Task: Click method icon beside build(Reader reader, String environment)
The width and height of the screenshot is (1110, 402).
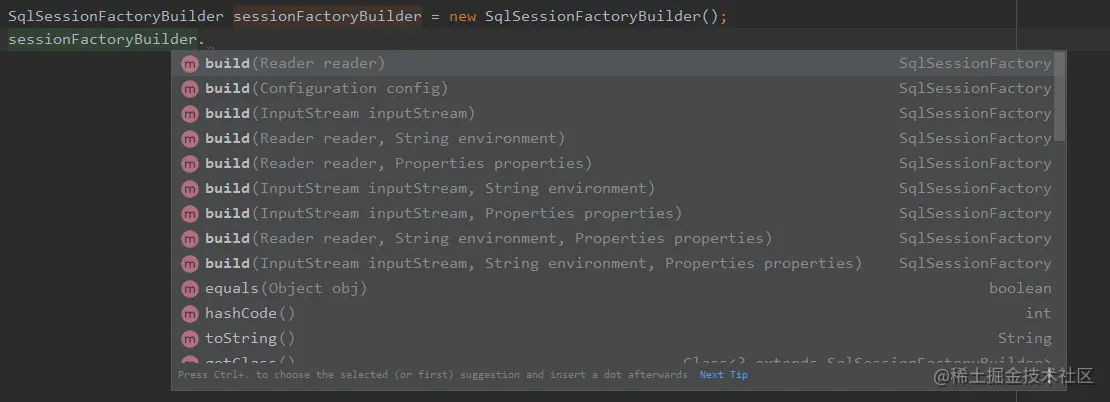Action: (189, 139)
